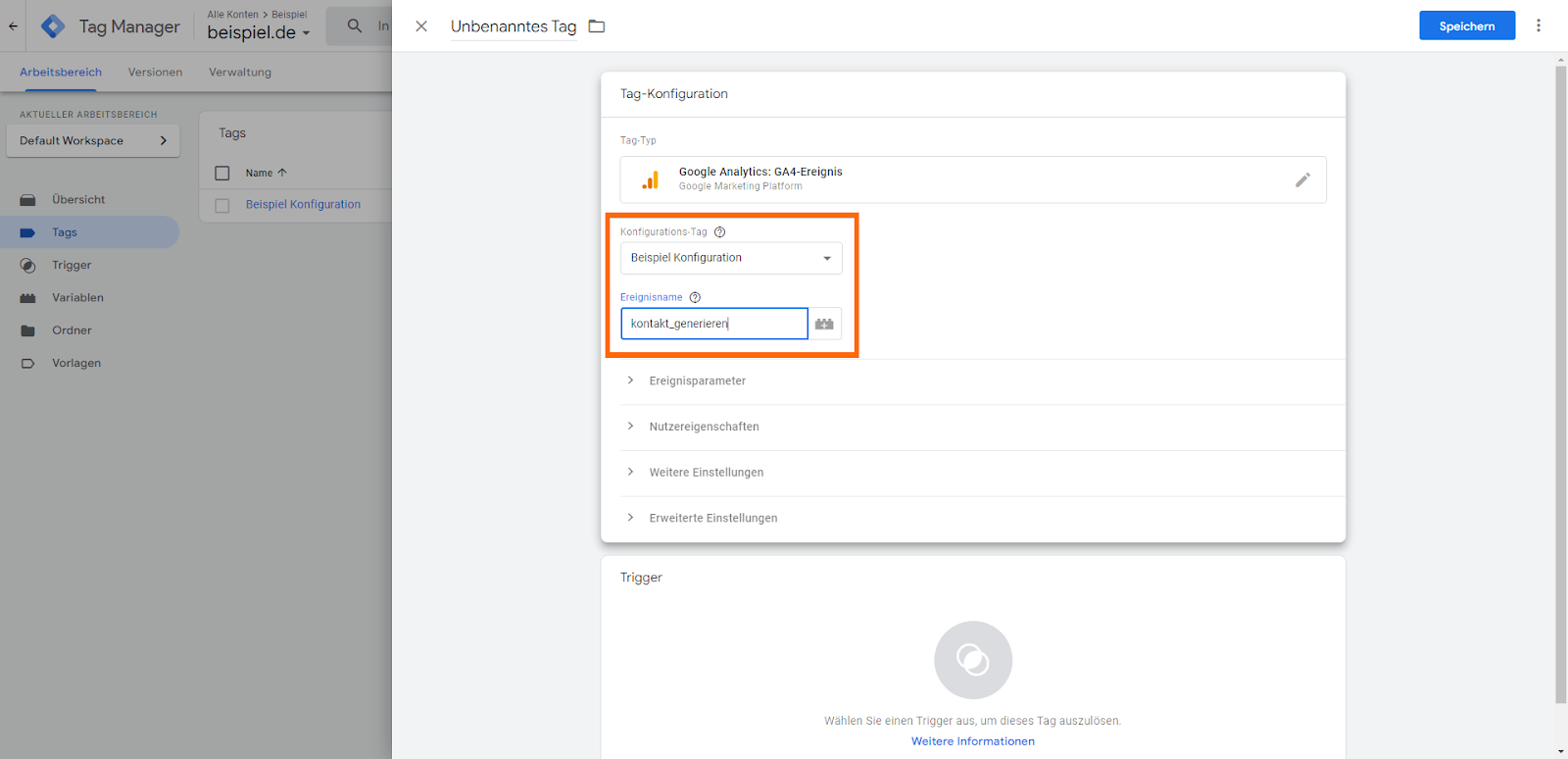Switch to the Versionen tab
Viewport: 1568px width, 759px height.
(x=155, y=72)
